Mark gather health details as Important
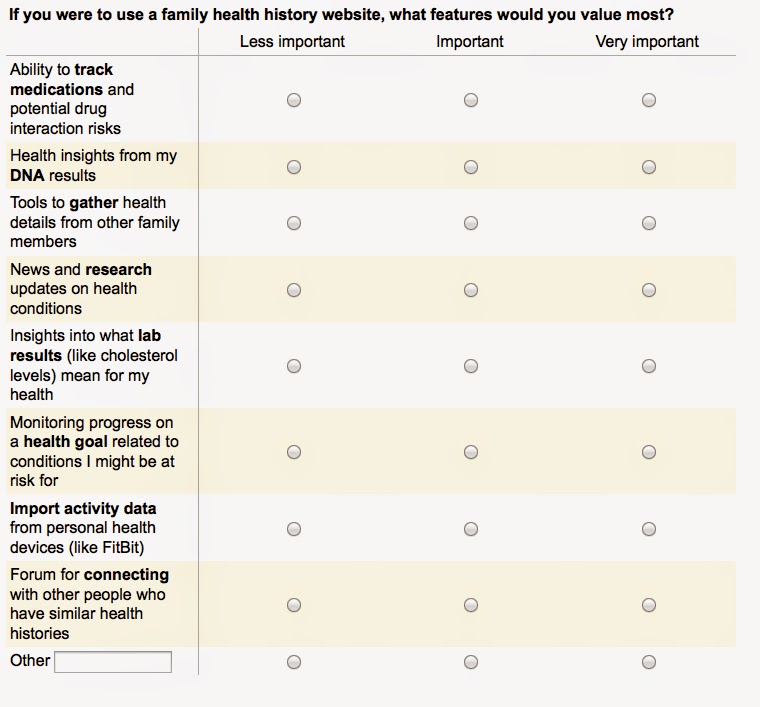 (x=471, y=223)
